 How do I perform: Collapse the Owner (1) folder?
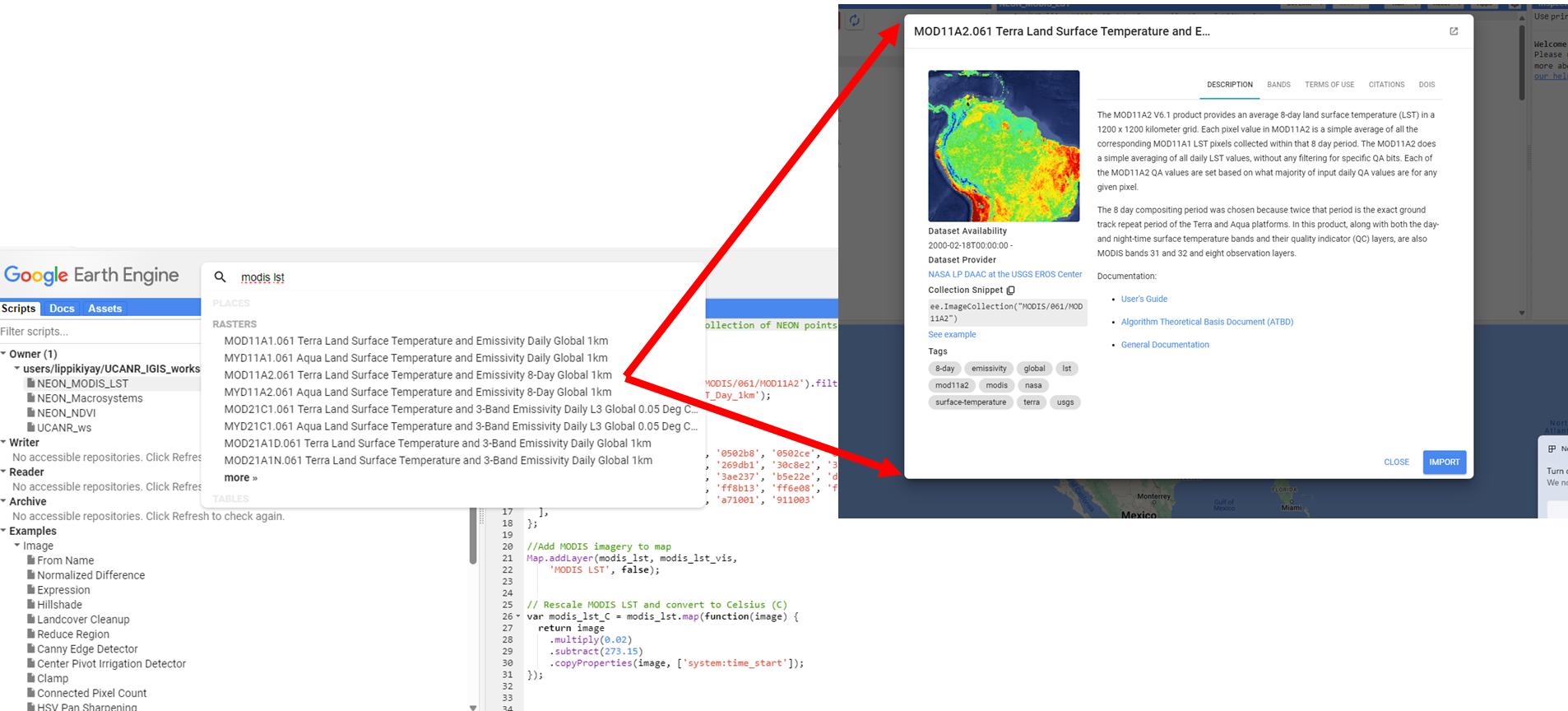point(4,354)
